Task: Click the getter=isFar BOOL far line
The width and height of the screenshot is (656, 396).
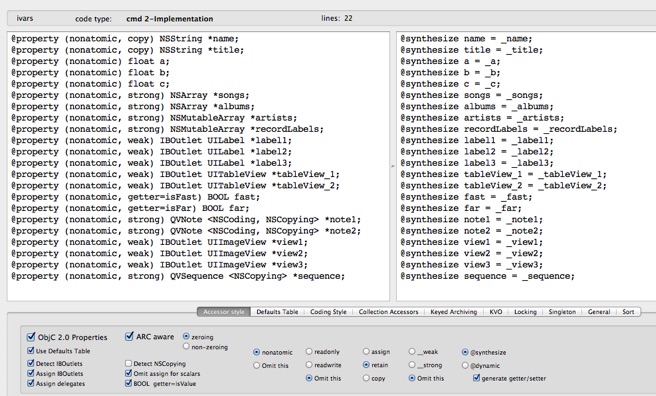Action: coord(130,208)
